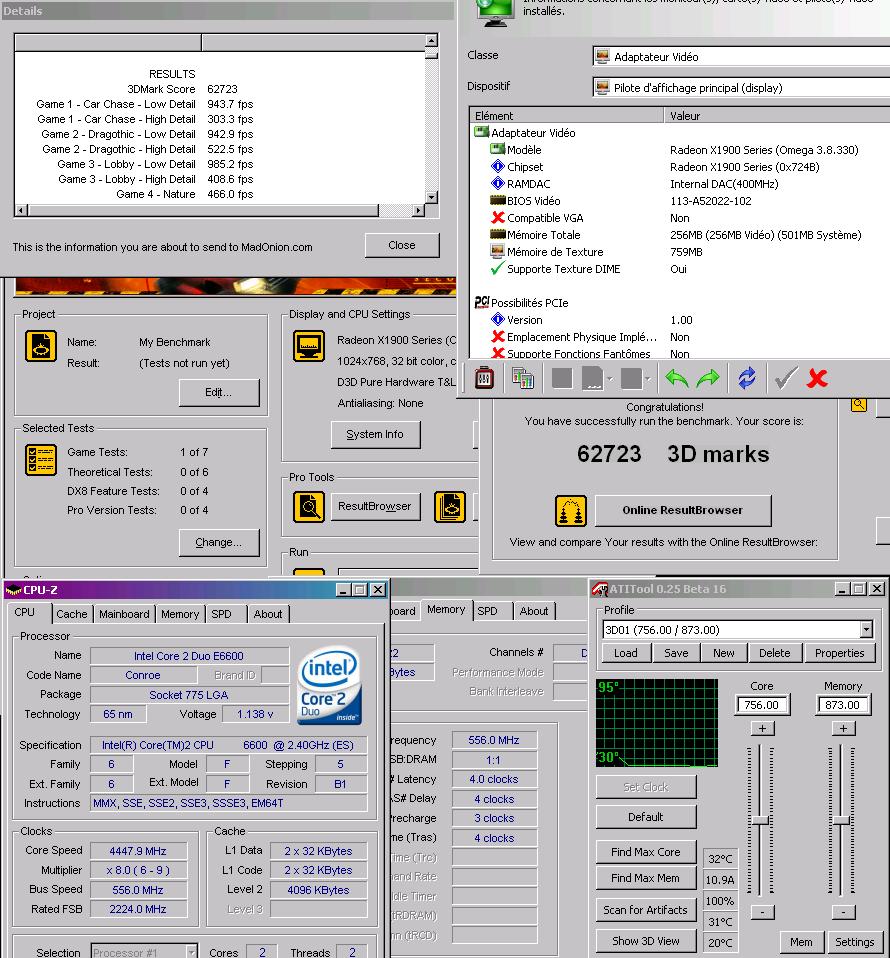Click the green check icon beside Supporte Texture DIME
This screenshot has width=890, height=958.
(498, 268)
